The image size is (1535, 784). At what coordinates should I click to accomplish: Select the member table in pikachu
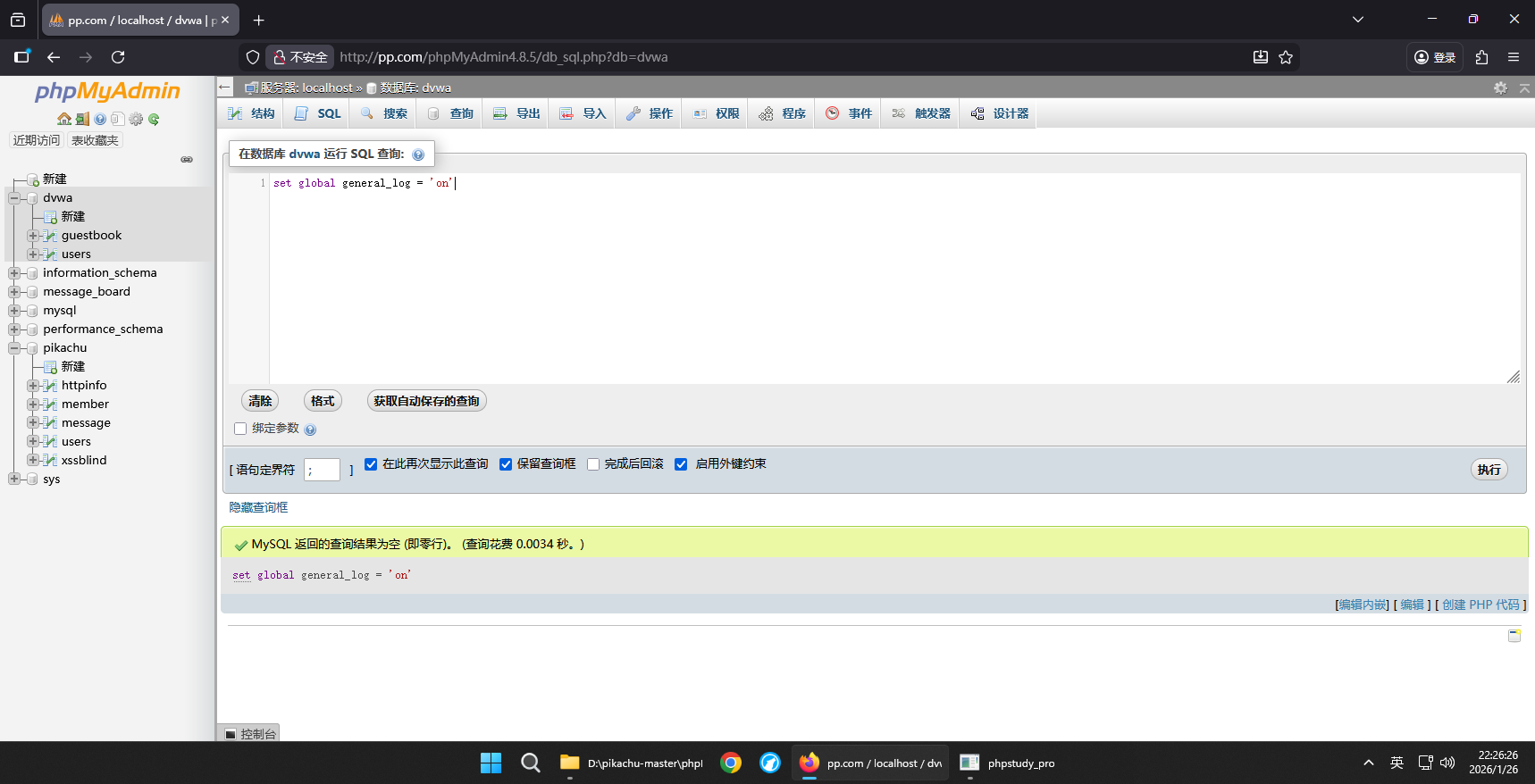click(x=85, y=405)
